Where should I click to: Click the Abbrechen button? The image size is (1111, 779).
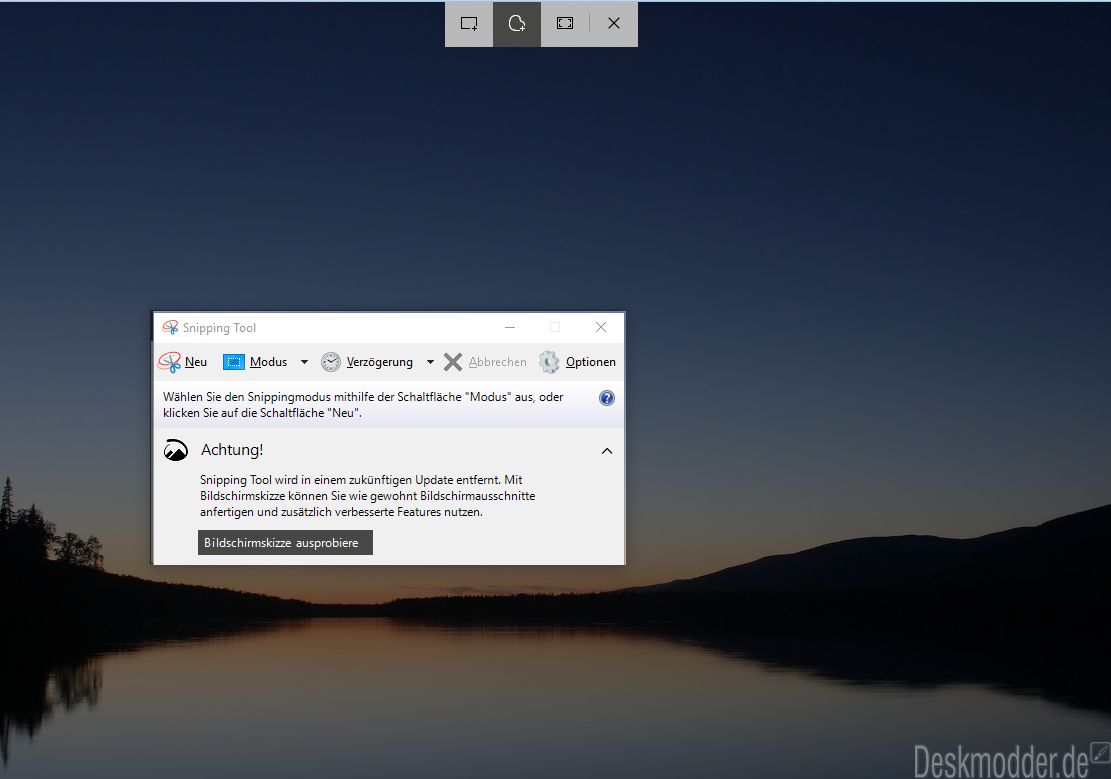[x=485, y=362]
